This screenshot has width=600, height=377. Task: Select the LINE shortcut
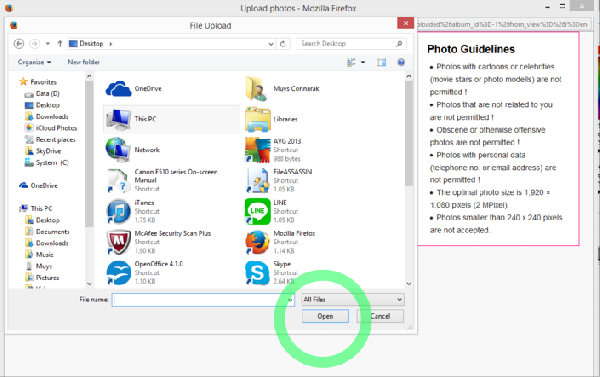[272, 211]
